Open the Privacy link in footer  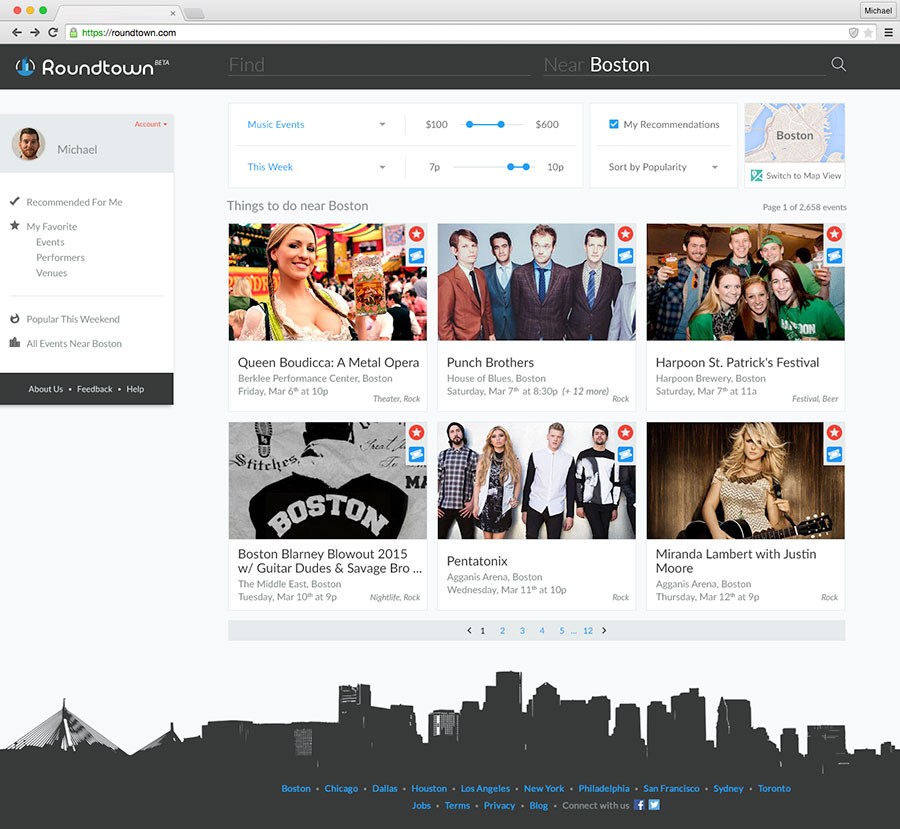coord(499,805)
